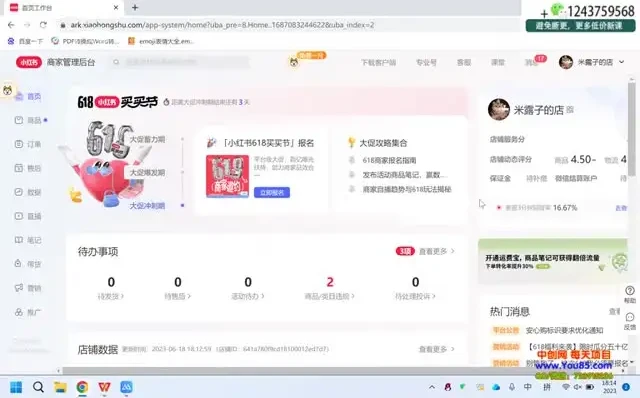Open 带货 in the sidebar
The image size is (640, 398).
pos(29,264)
